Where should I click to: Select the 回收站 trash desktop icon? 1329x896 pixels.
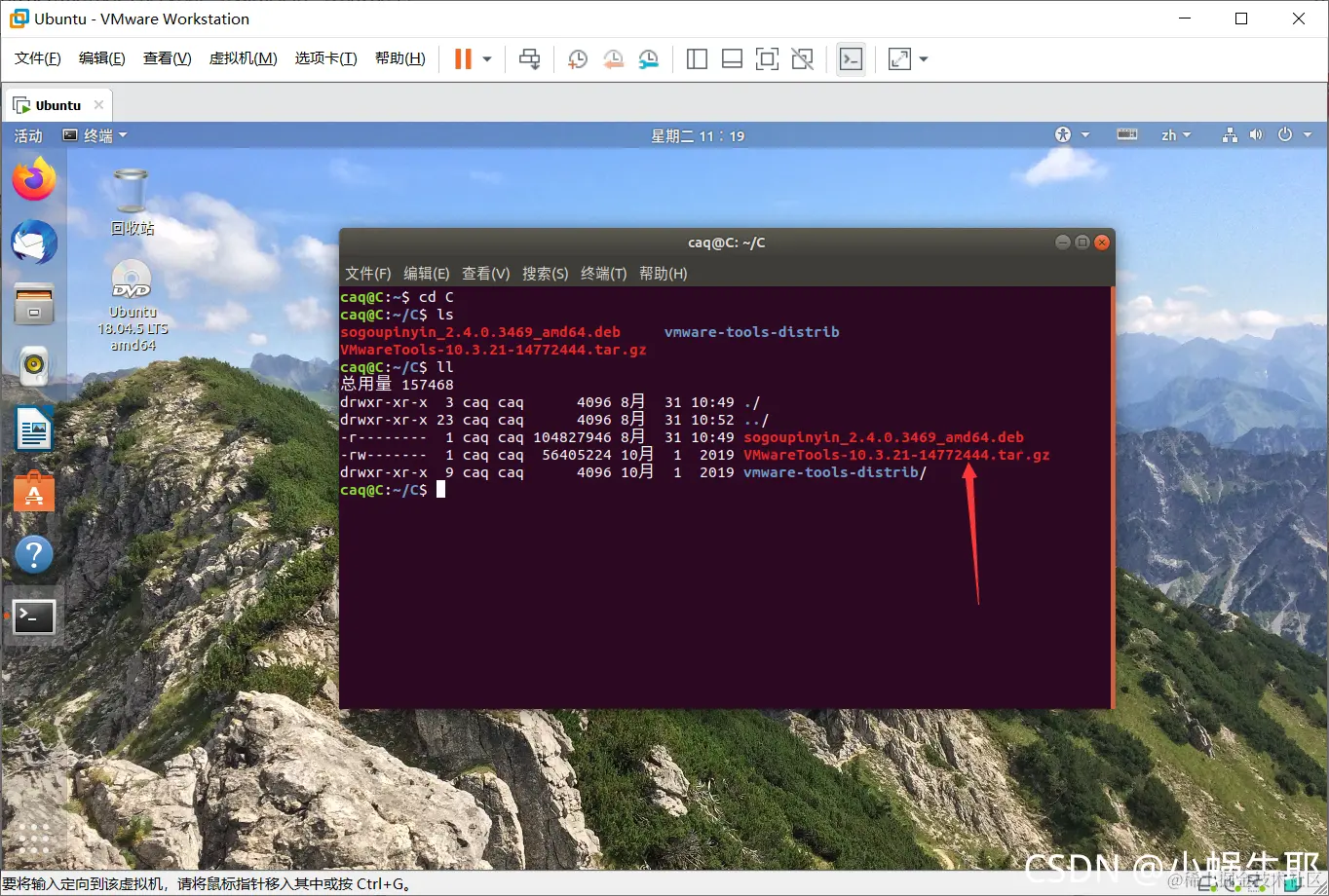132,202
